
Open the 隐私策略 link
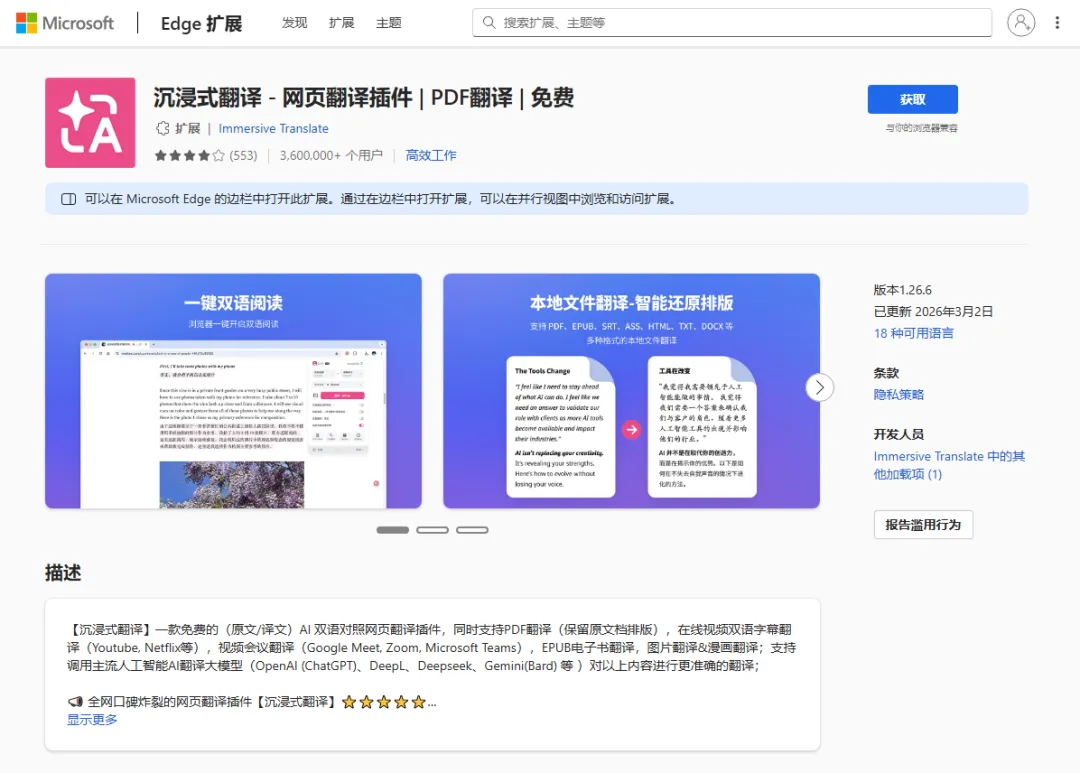[898, 395]
